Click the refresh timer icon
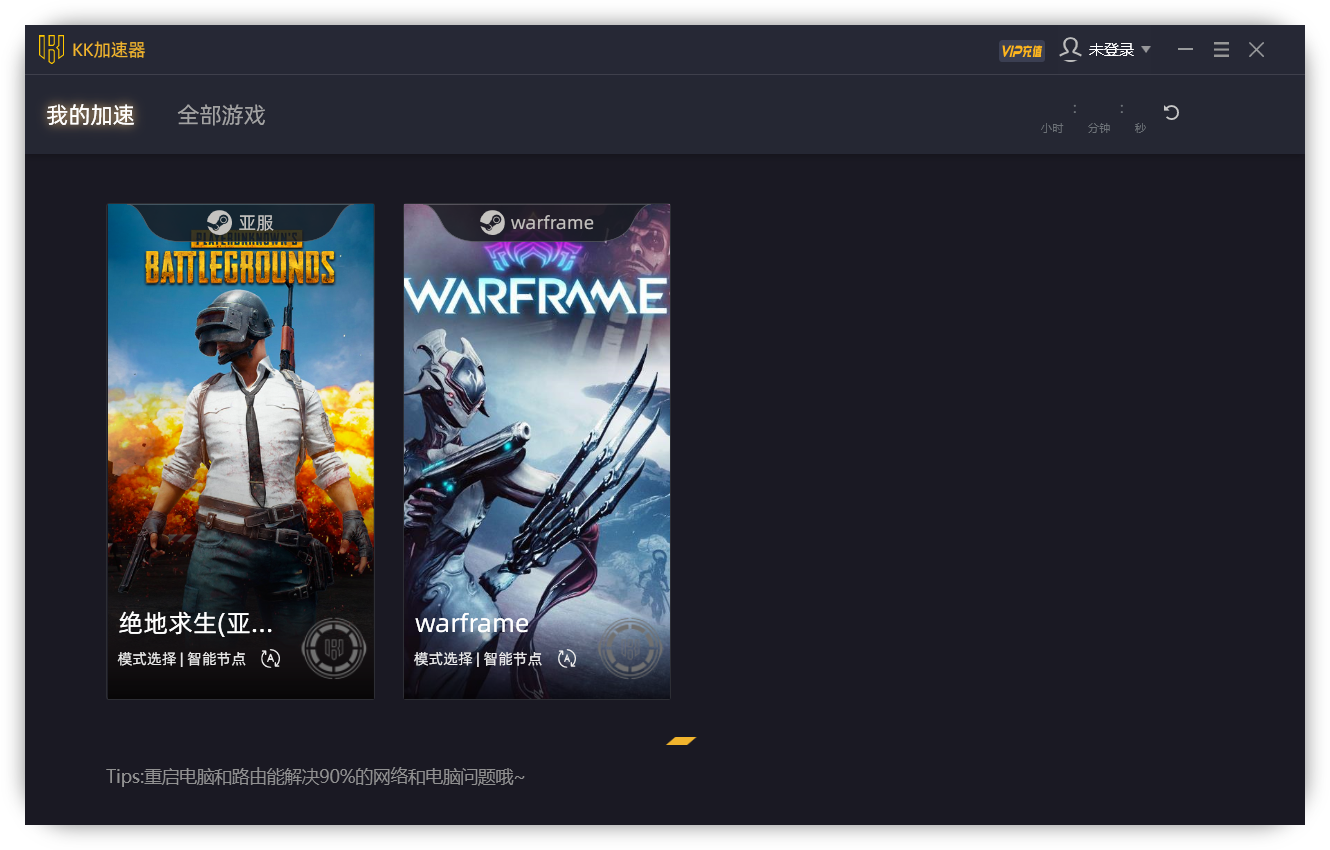 (1172, 112)
